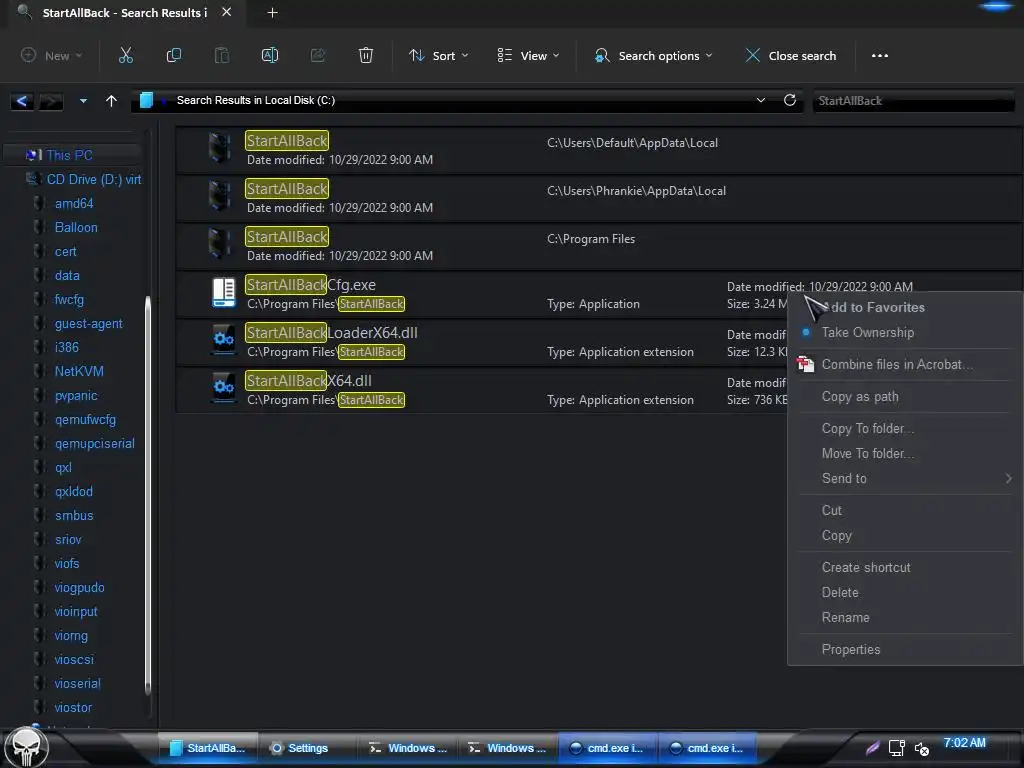This screenshot has height=768, width=1024.
Task: Refresh the search results
Action: click(790, 100)
